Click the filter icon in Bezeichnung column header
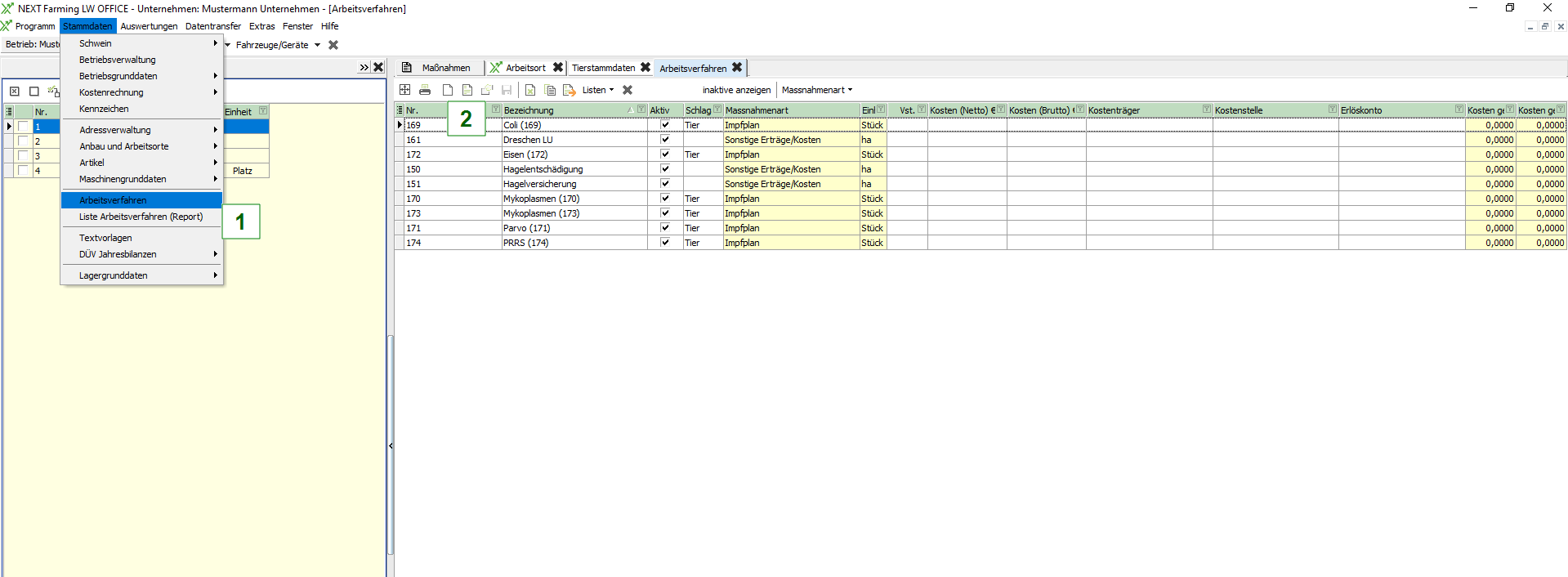Screen dimensions: 1568x577 pos(641,110)
